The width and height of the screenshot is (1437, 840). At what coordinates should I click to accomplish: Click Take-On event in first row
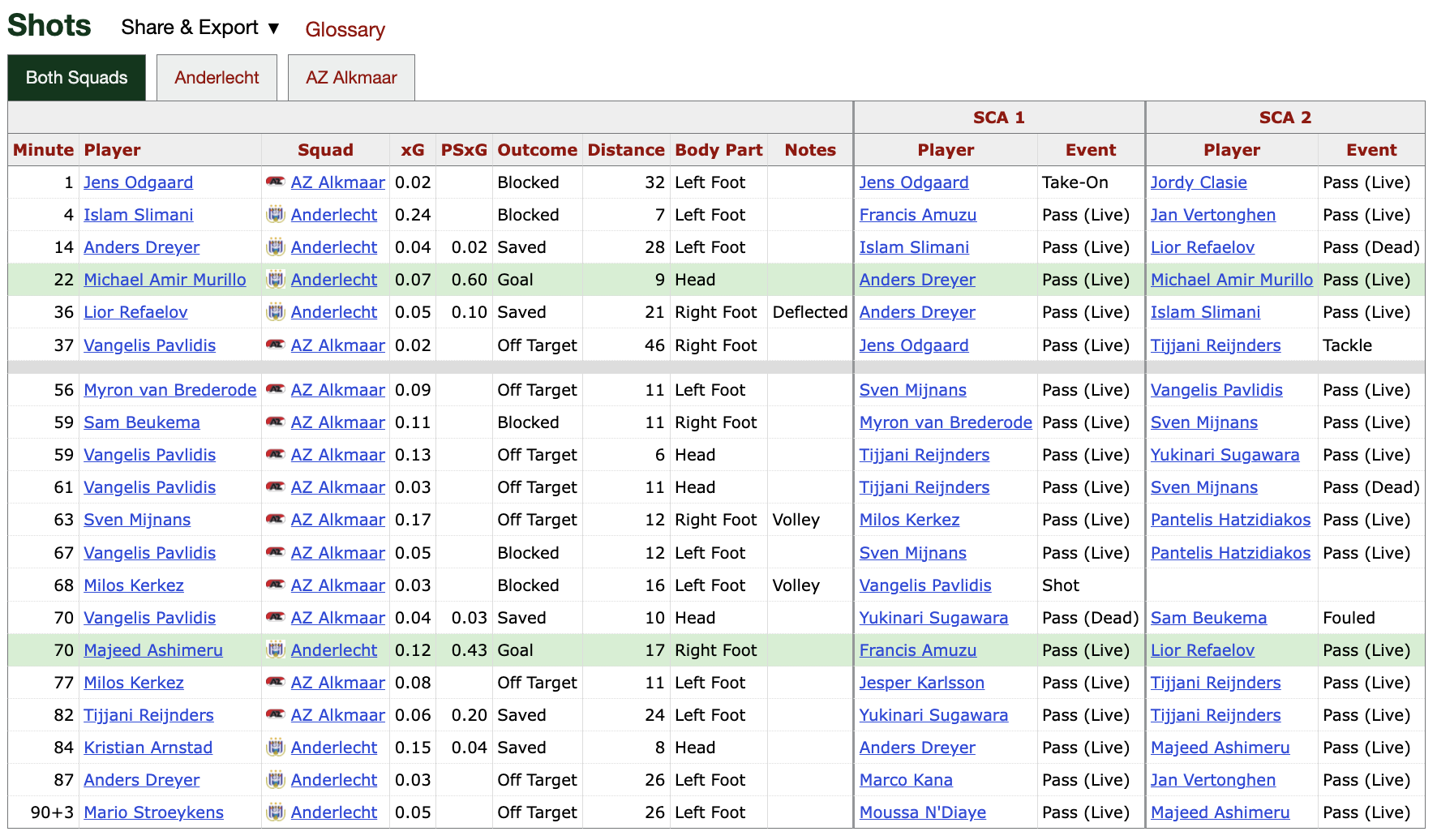coord(1075,182)
